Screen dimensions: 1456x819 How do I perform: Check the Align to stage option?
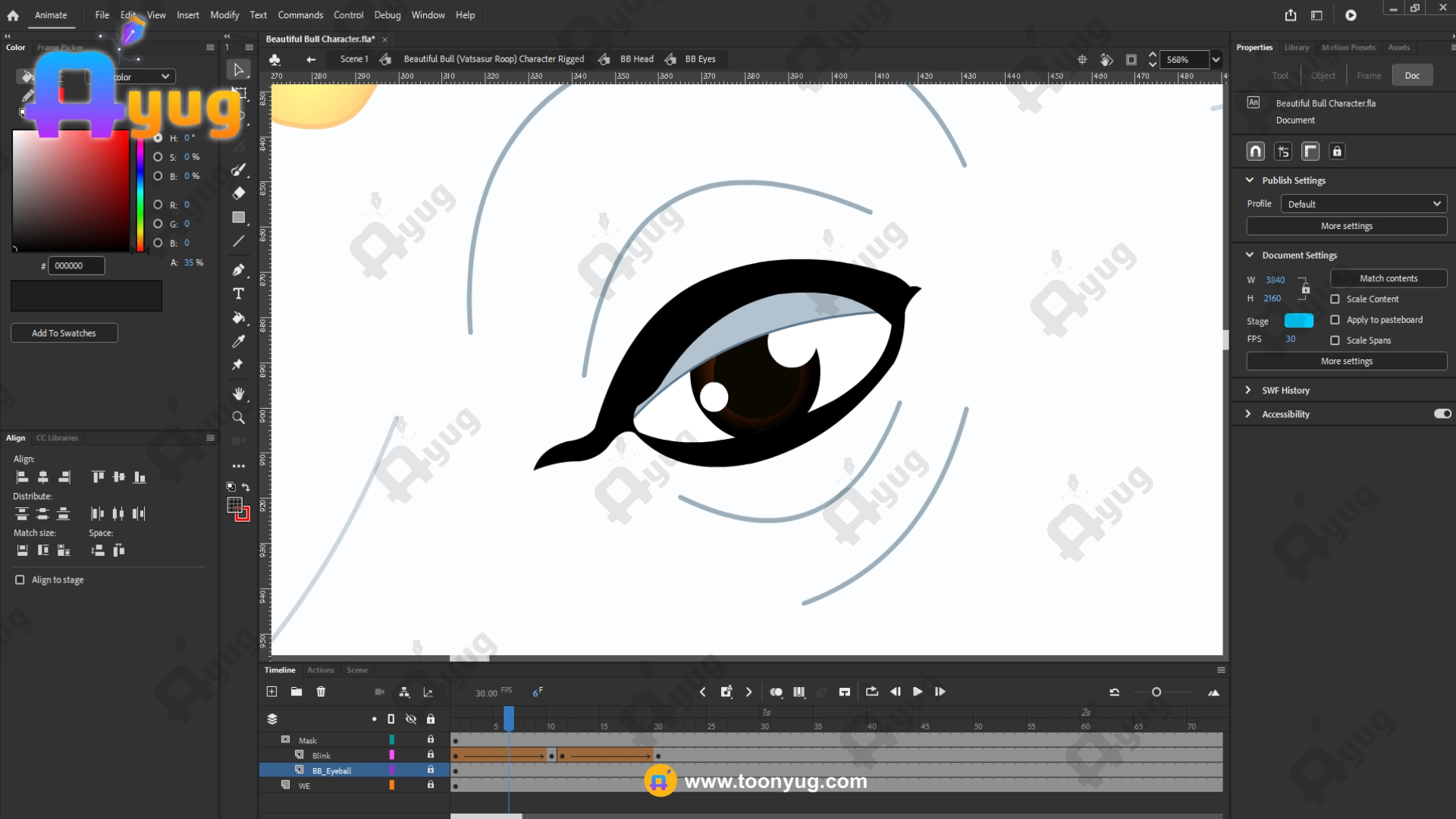pyautogui.click(x=20, y=580)
